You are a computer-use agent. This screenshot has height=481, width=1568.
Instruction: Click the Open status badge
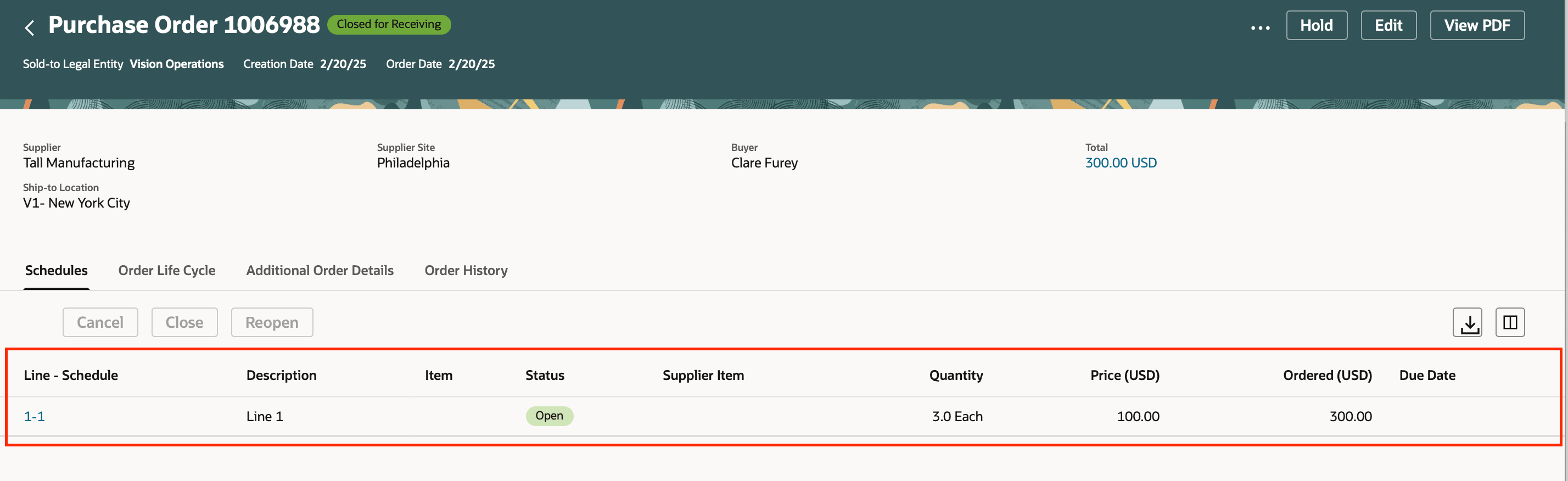[549, 416]
